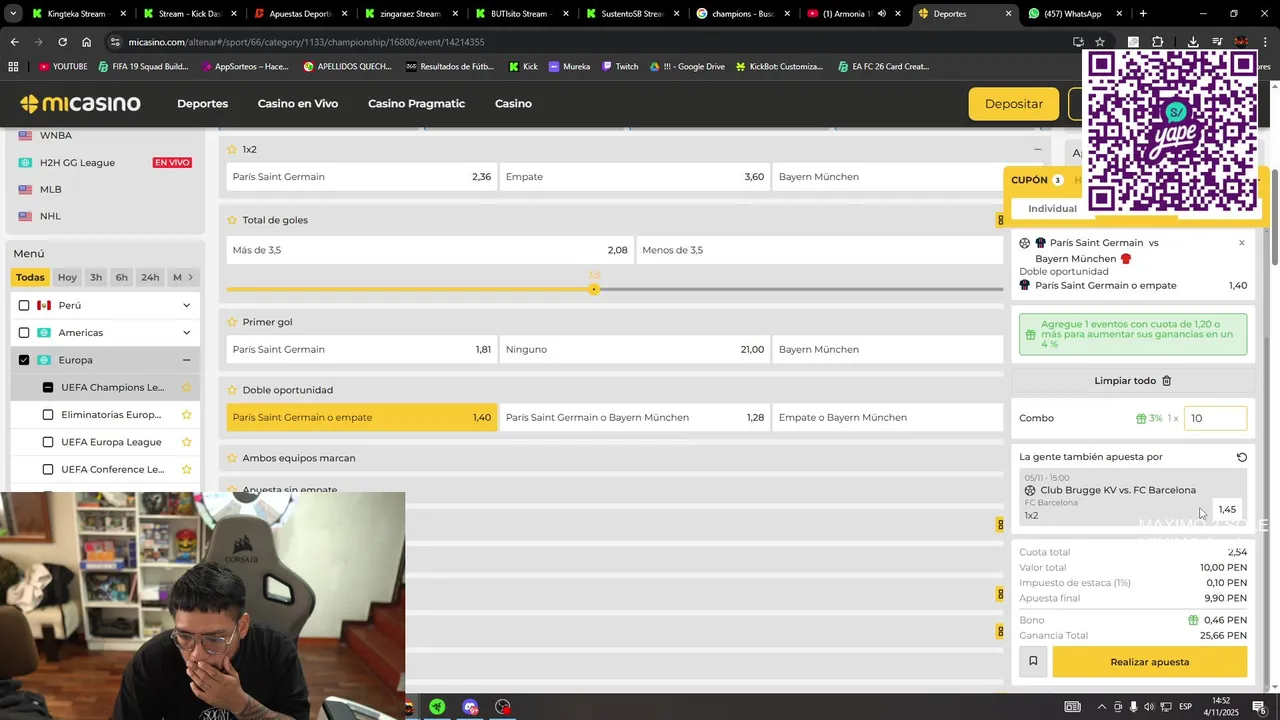The image size is (1280, 720).
Task: Remove PSG vs Bayern selection from coupon
Action: click(1242, 243)
